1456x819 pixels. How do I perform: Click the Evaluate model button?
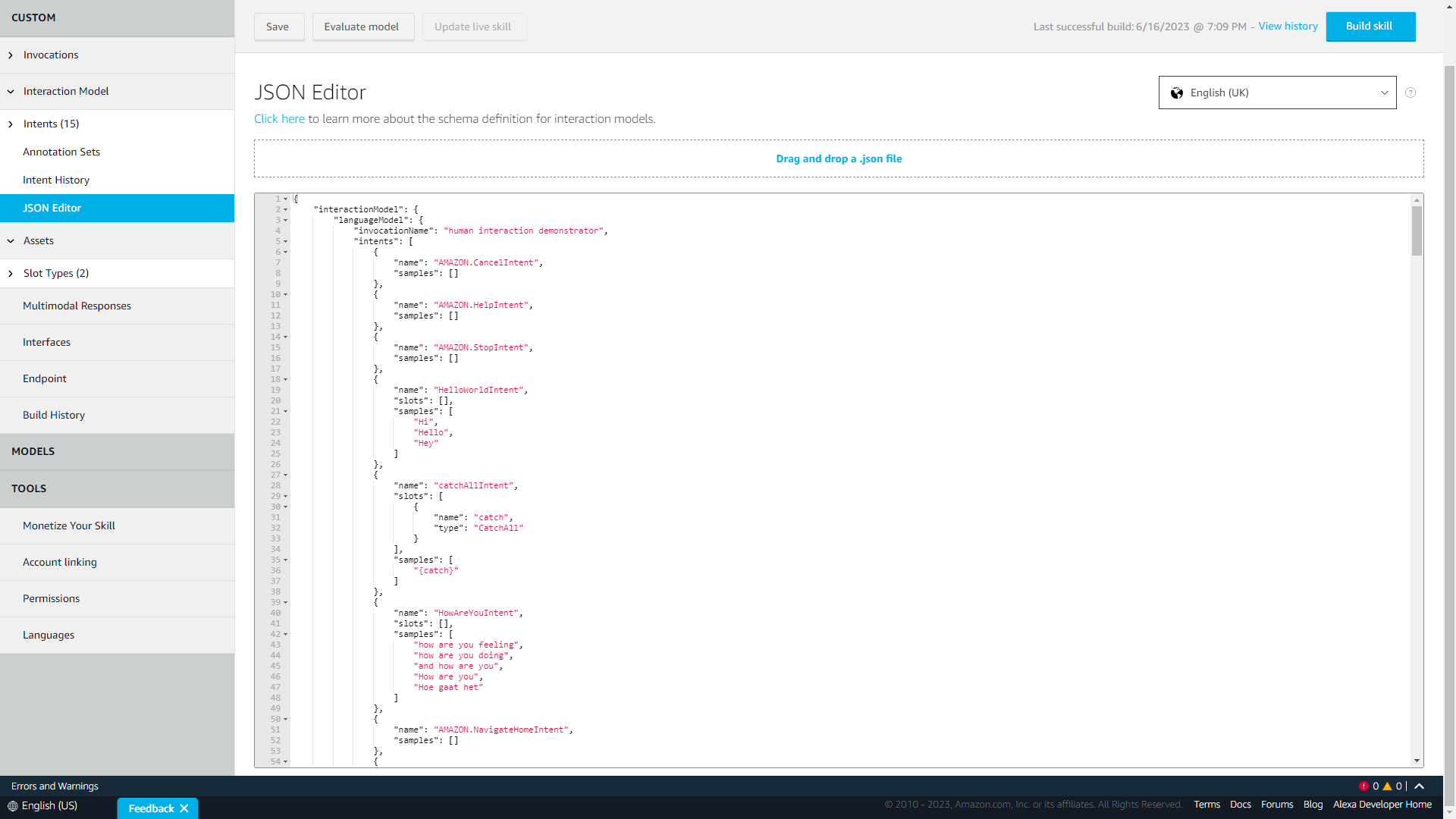pos(362,27)
